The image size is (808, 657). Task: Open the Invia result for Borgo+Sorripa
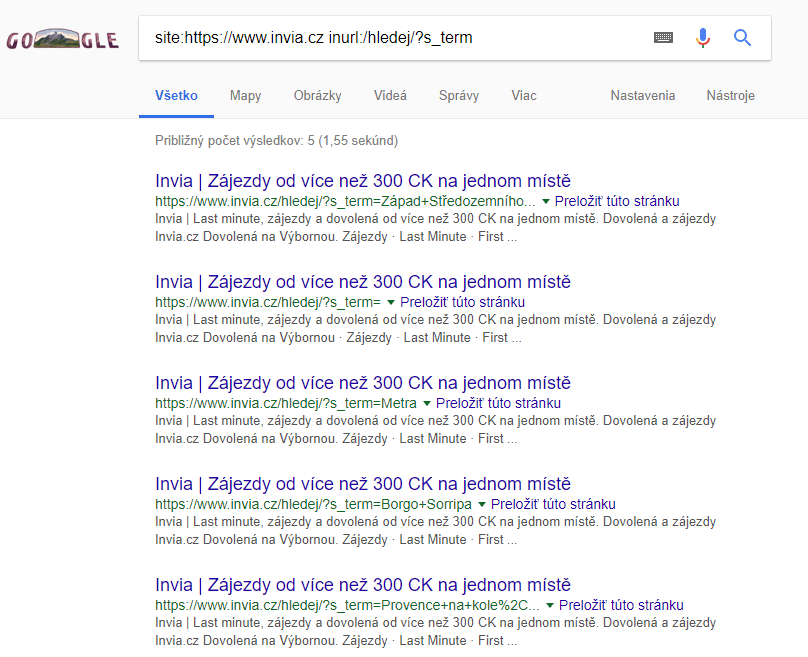click(x=363, y=484)
